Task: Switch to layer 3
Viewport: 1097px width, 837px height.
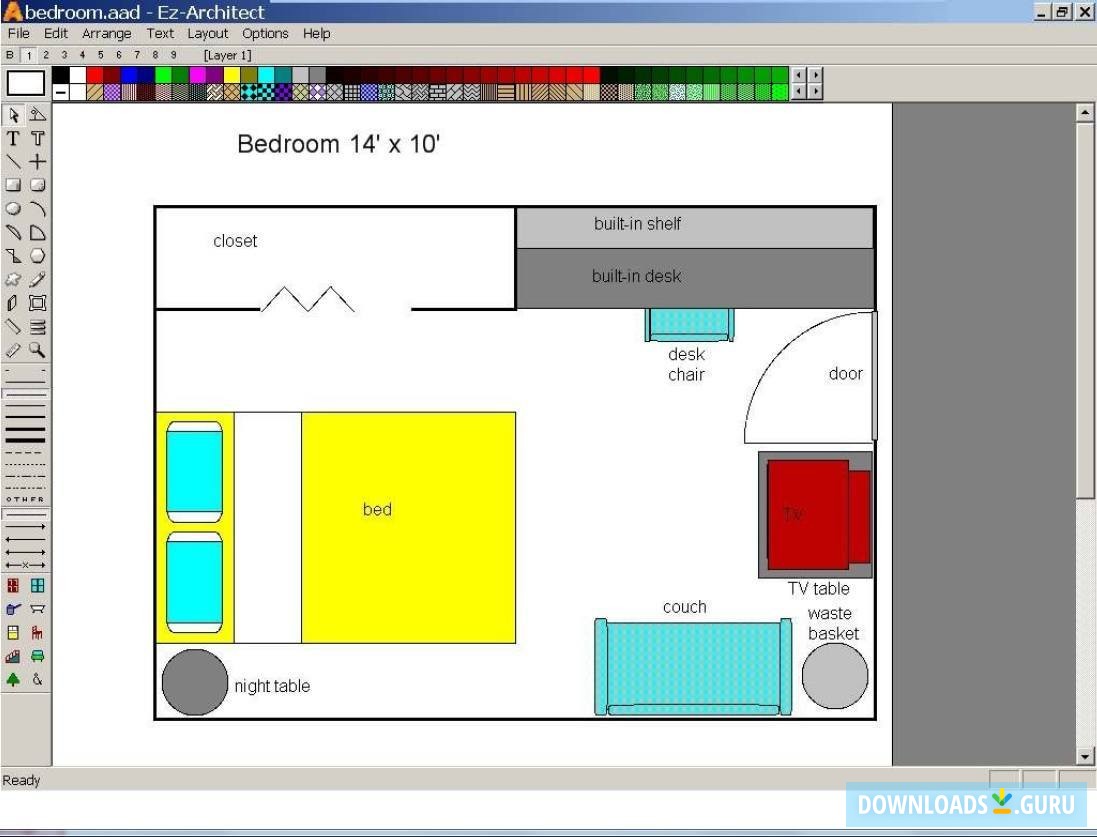Action: (64, 55)
